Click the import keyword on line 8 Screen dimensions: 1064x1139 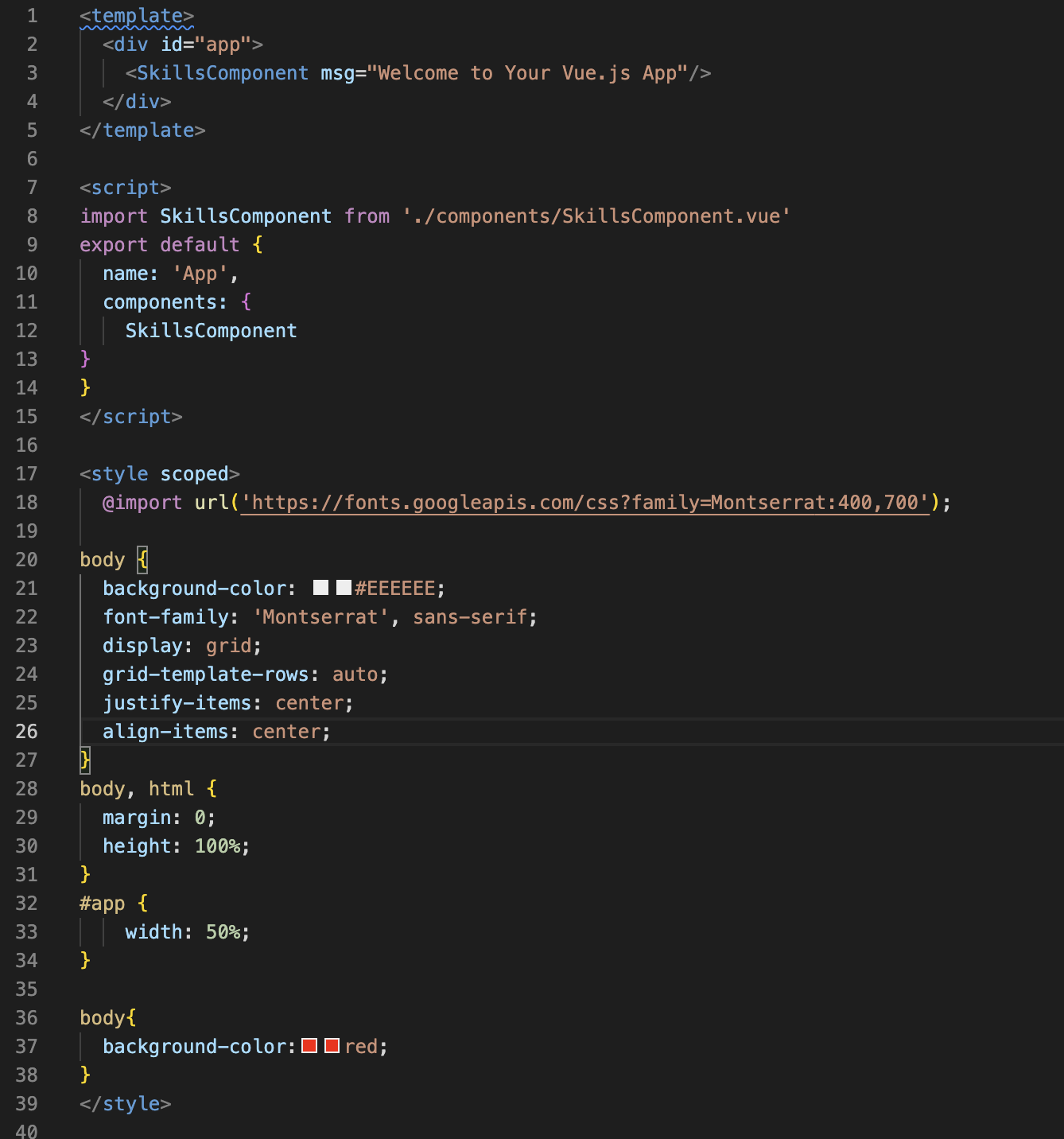[114, 216]
